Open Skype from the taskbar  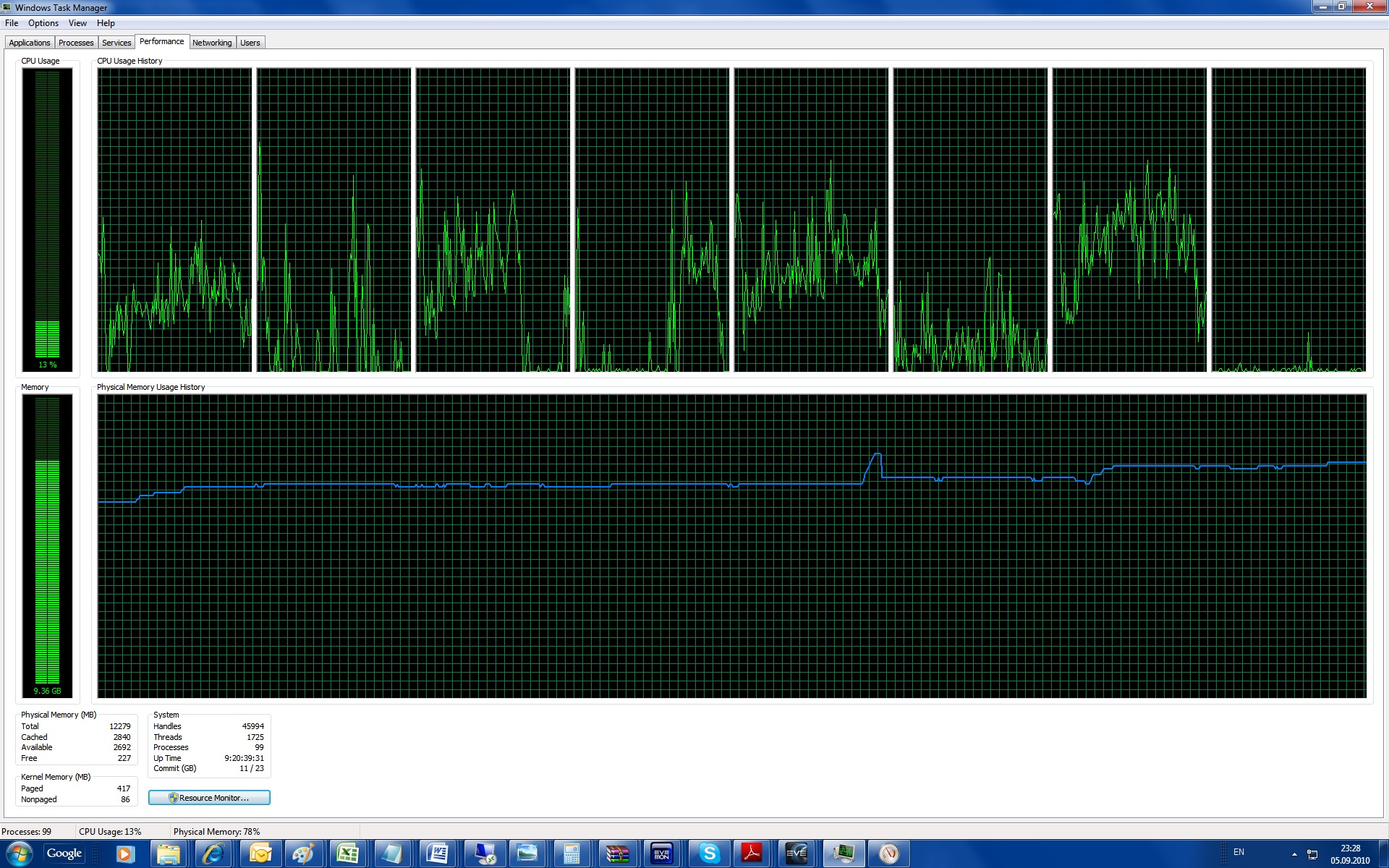coord(709,854)
